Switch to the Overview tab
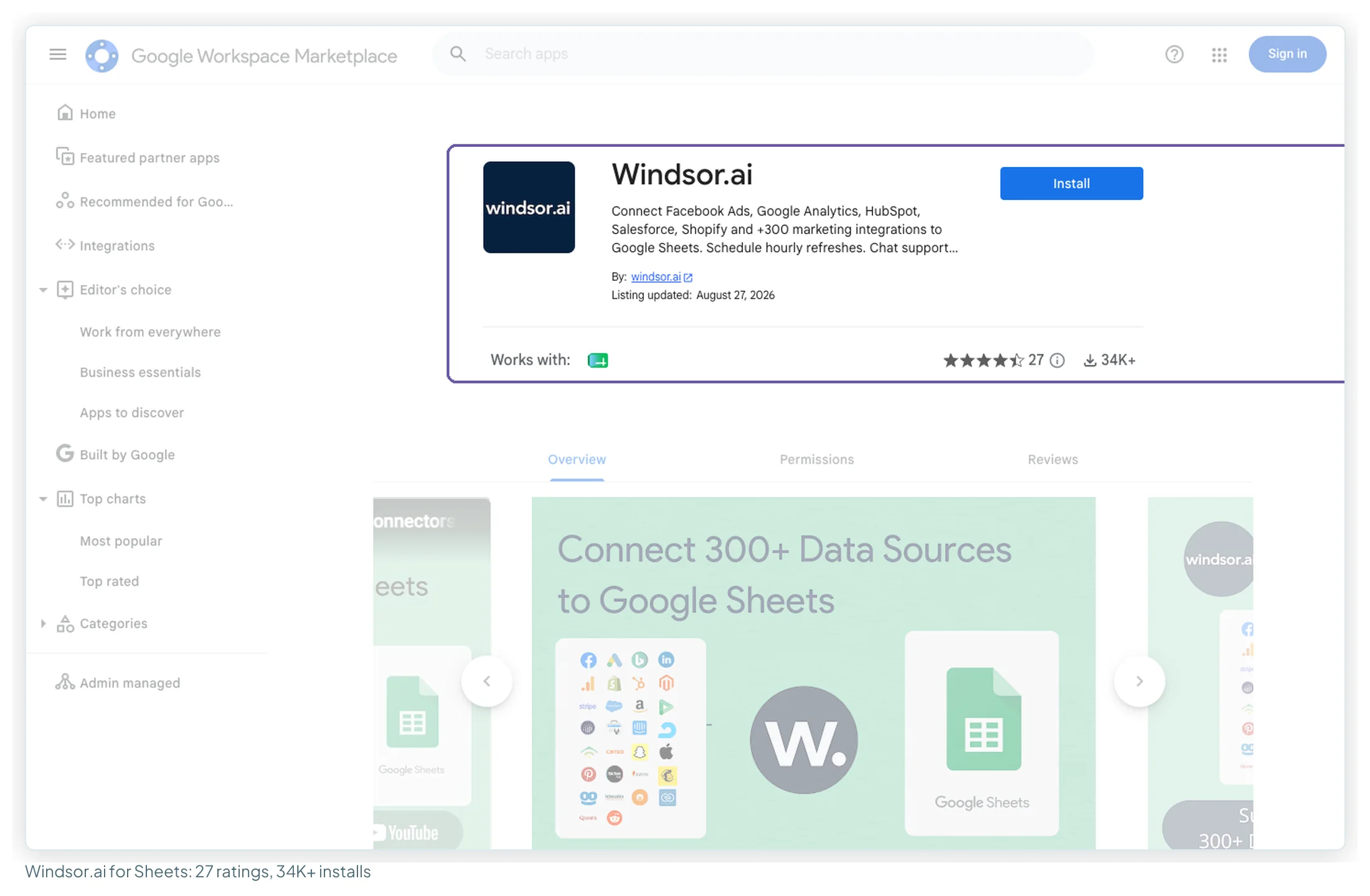The width and height of the screenshot is (1370, 896). point(577,460)
